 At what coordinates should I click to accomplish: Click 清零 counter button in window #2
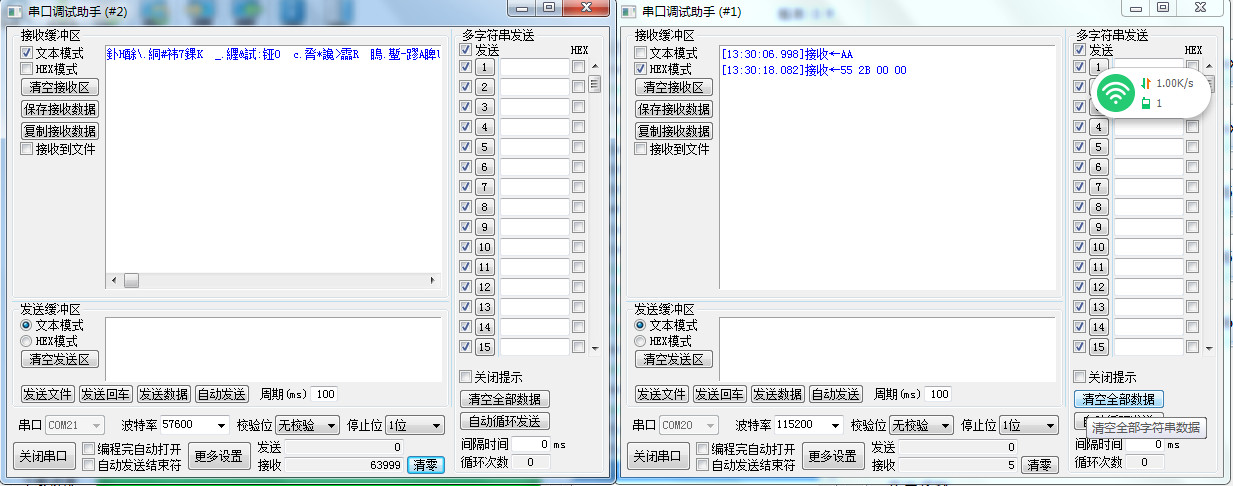point(426,465)
